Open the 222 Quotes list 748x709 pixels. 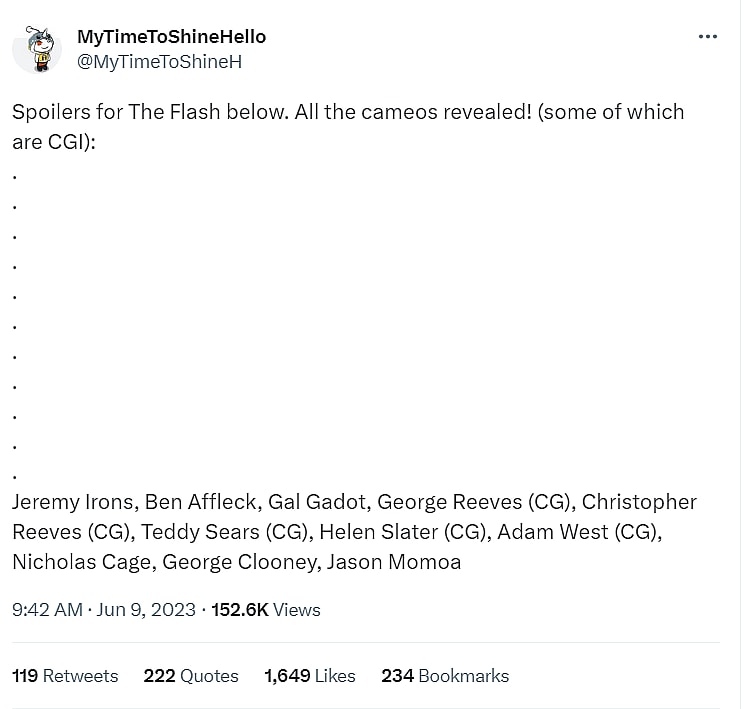tap(191, 676)
